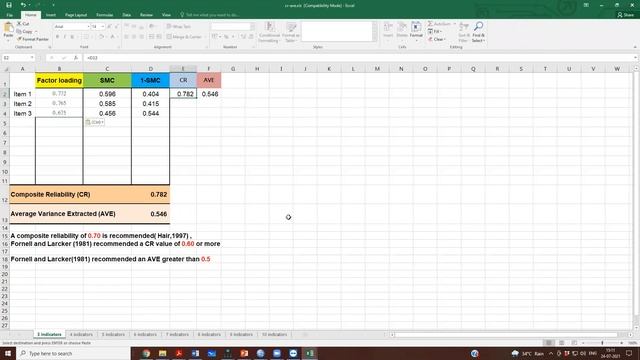
Task: Toggle Wrap Text for the cell
Action: coord(179,27)
